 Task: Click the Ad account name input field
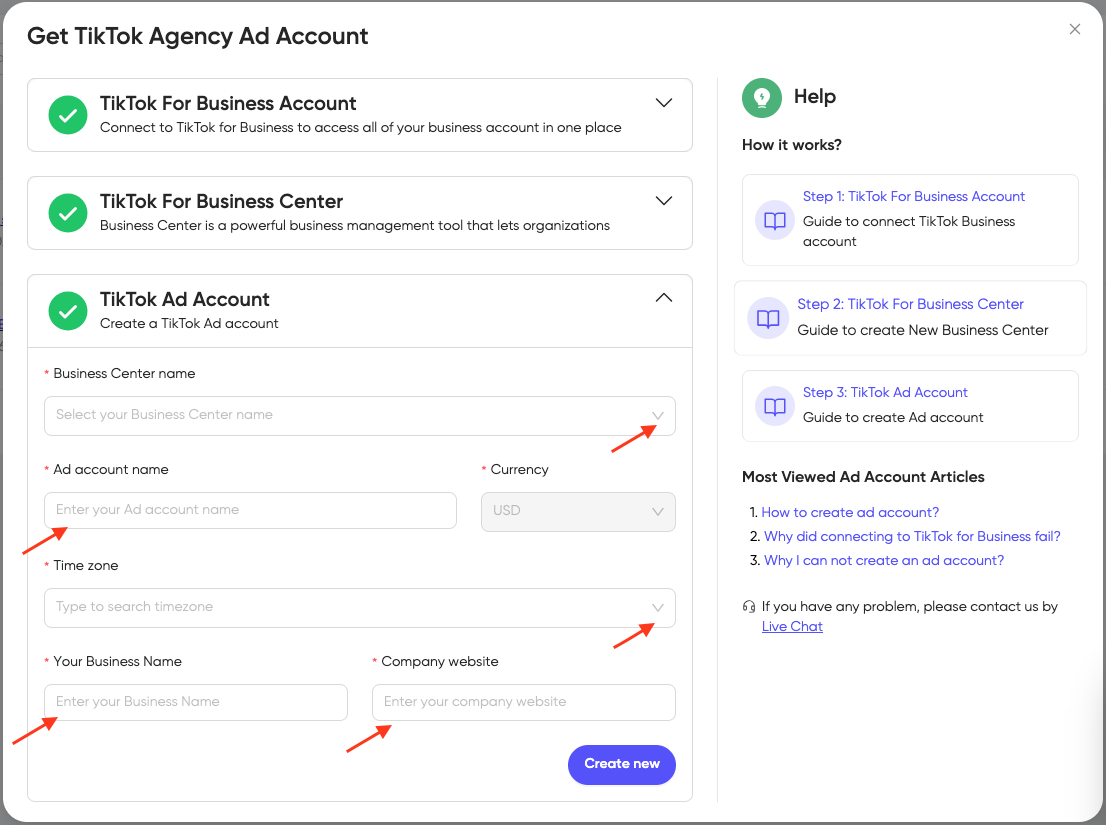point(250,510)
